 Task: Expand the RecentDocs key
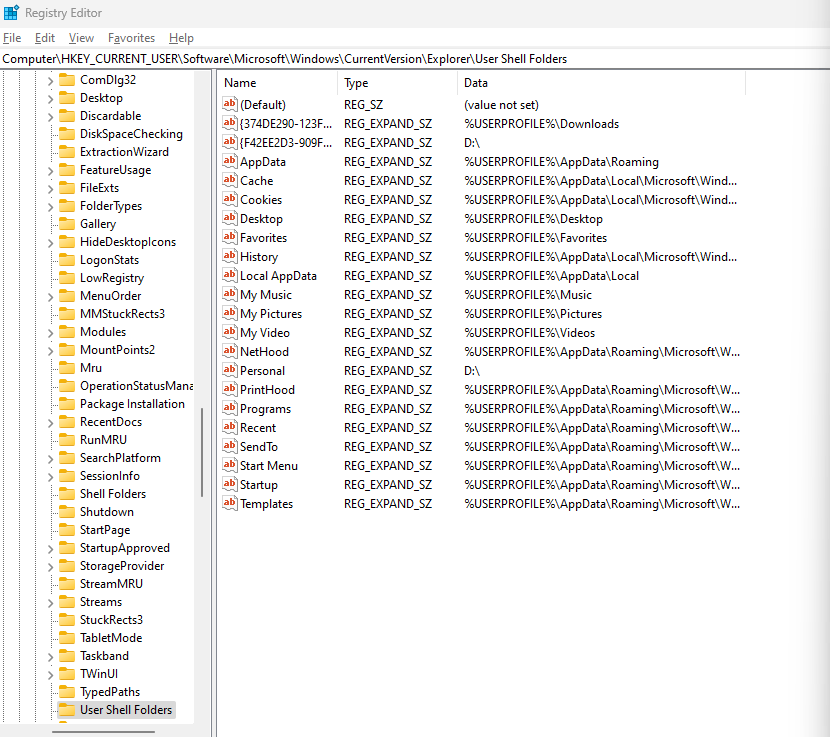(x=50, y=423)
